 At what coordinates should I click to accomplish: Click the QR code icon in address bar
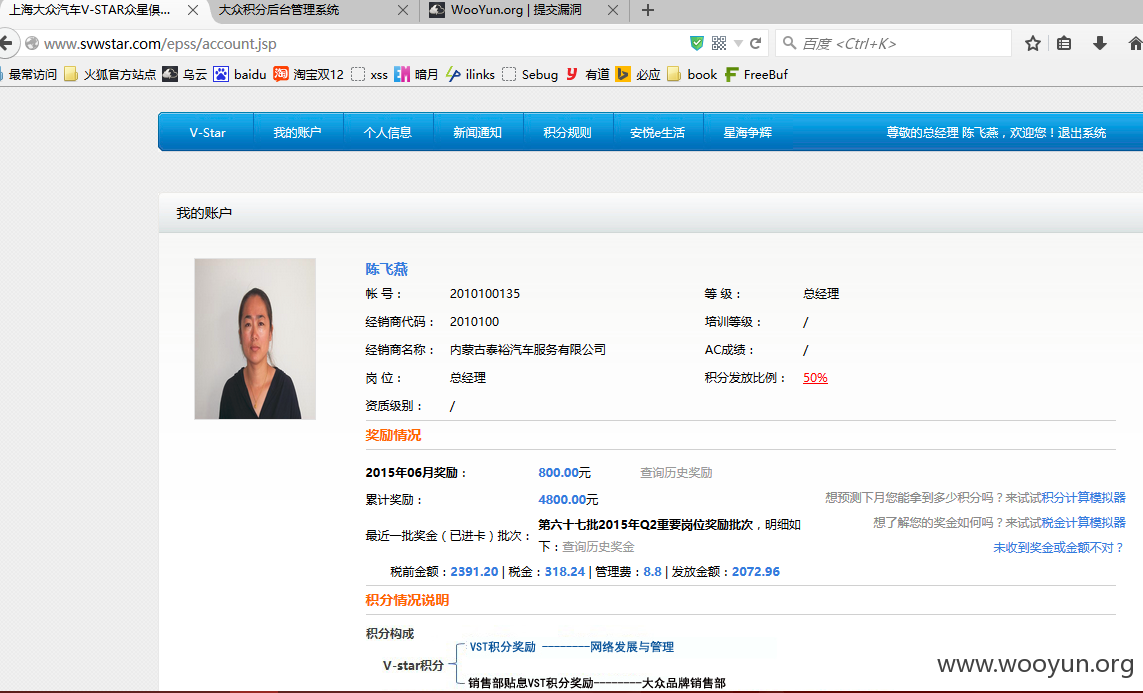tap(719, 44)
